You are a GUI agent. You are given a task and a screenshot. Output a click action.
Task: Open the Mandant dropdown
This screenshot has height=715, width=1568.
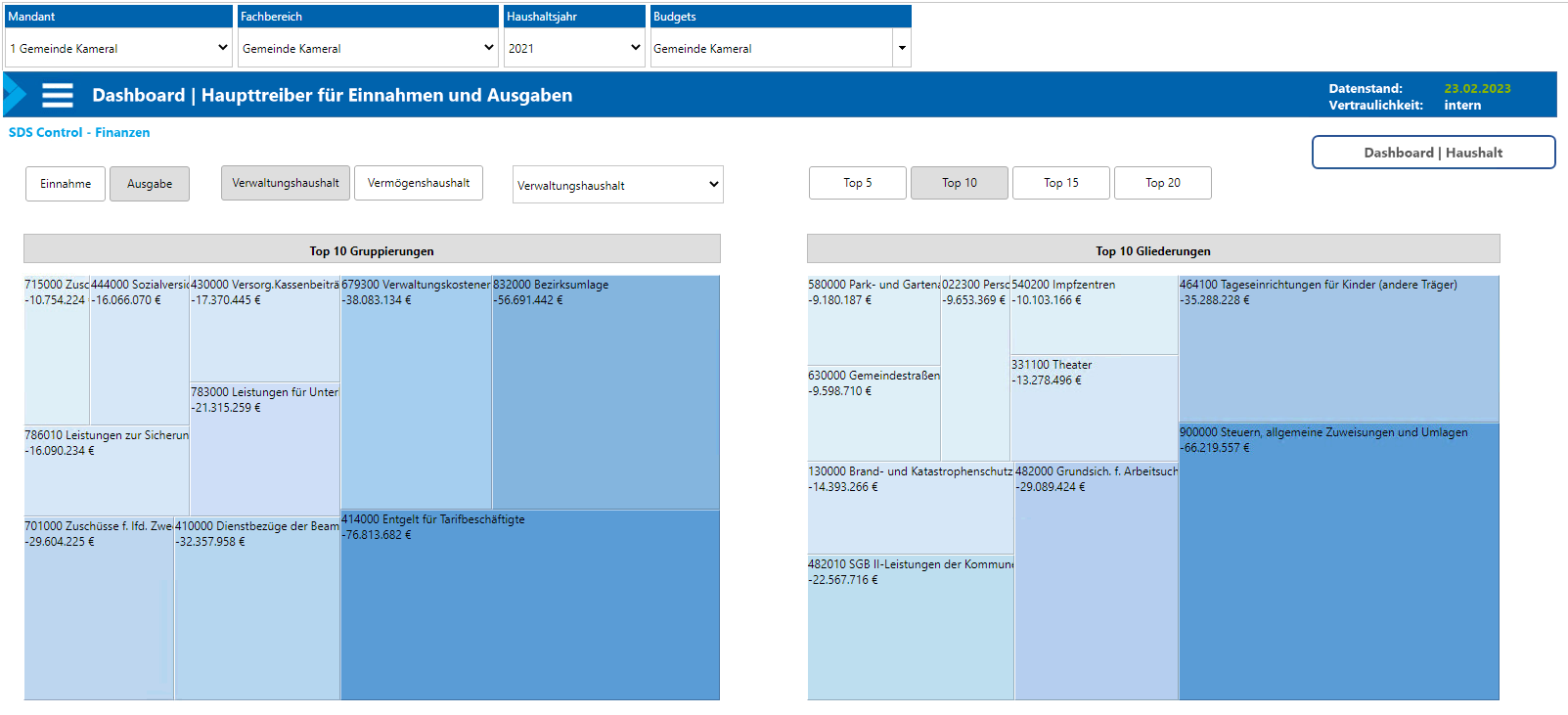[x=118, y=48]
